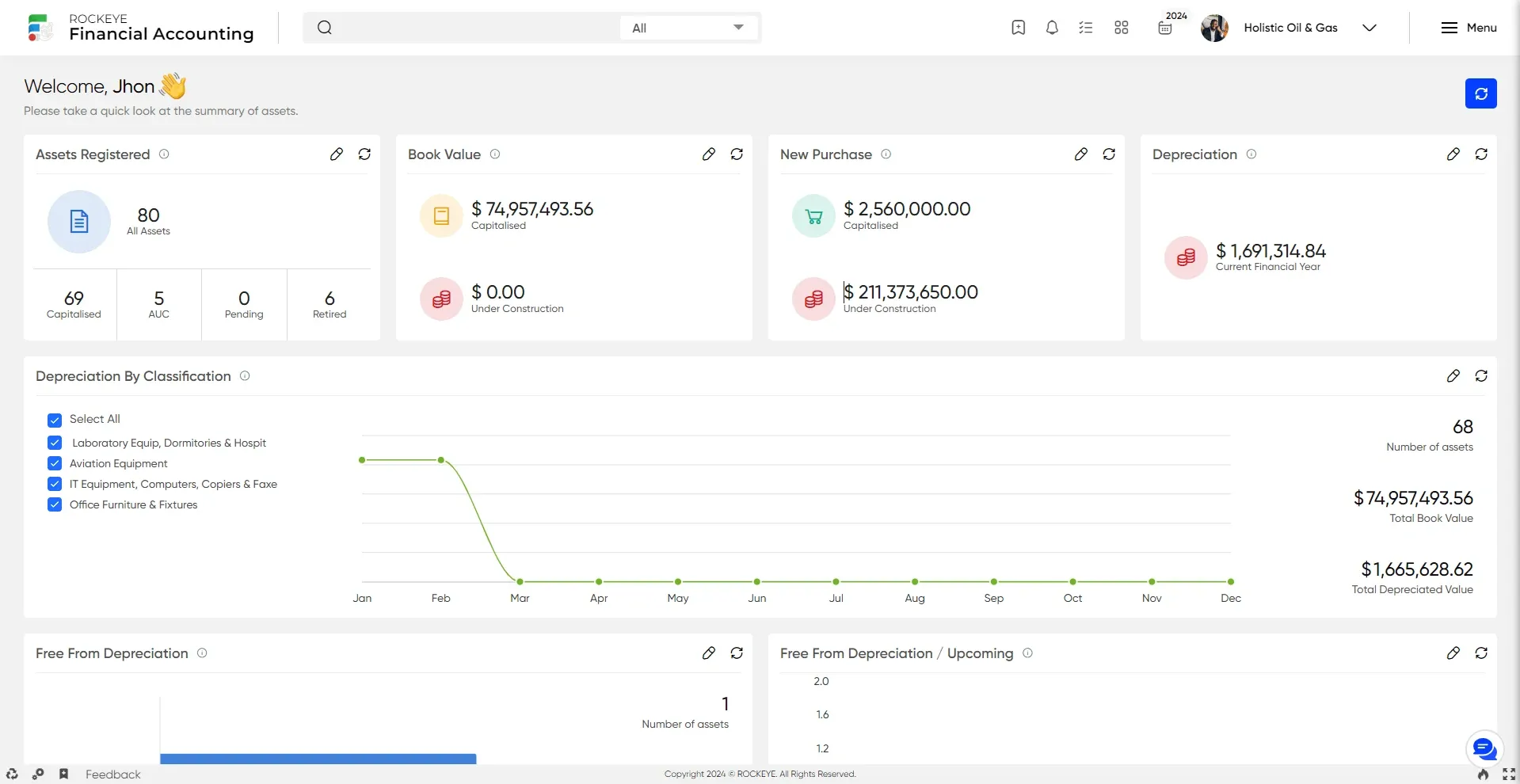Select the Capitalised assets count tile
1520x784 pixels.
74,304
